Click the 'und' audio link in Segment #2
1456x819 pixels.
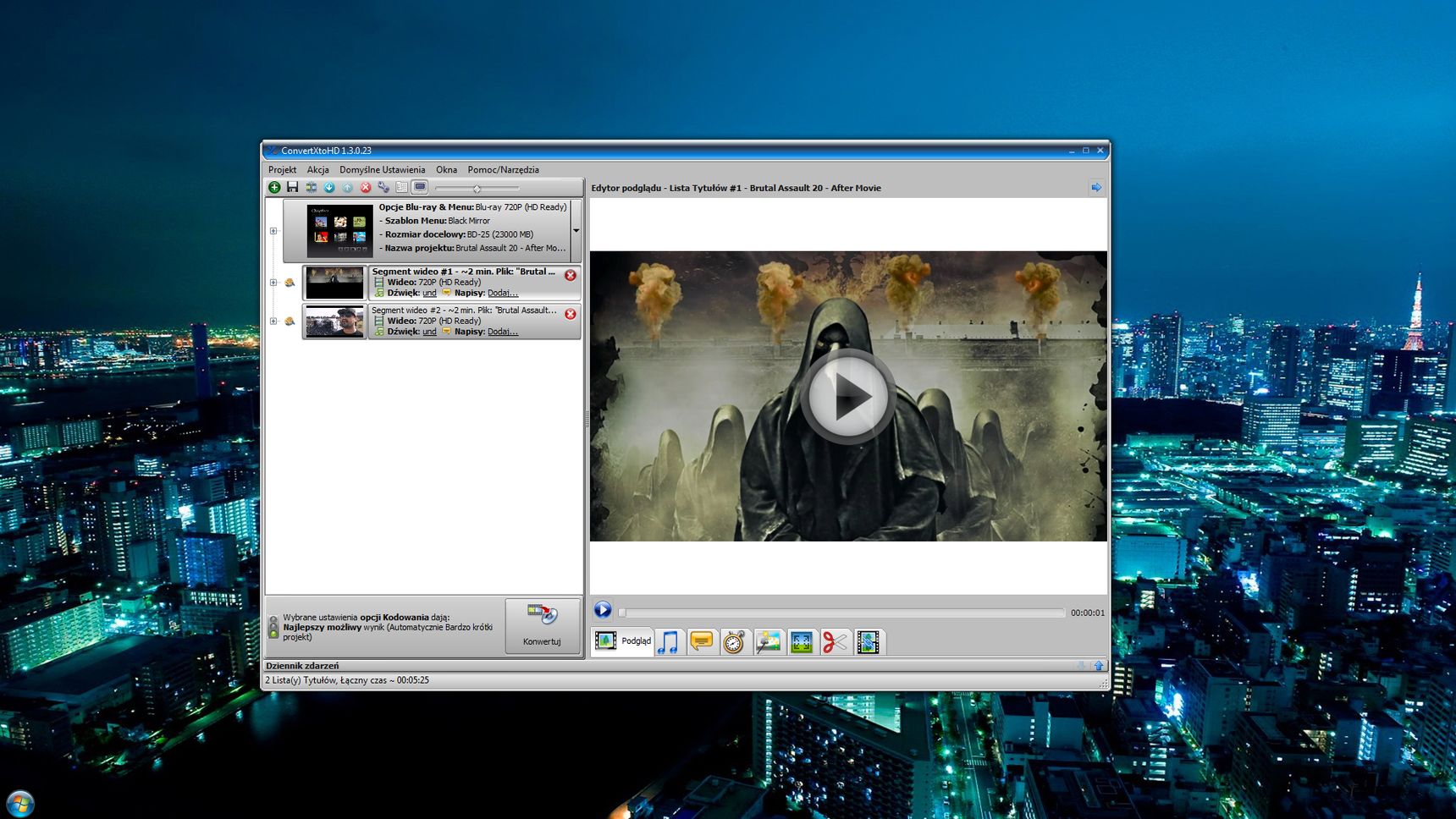[x=429, y=332]
